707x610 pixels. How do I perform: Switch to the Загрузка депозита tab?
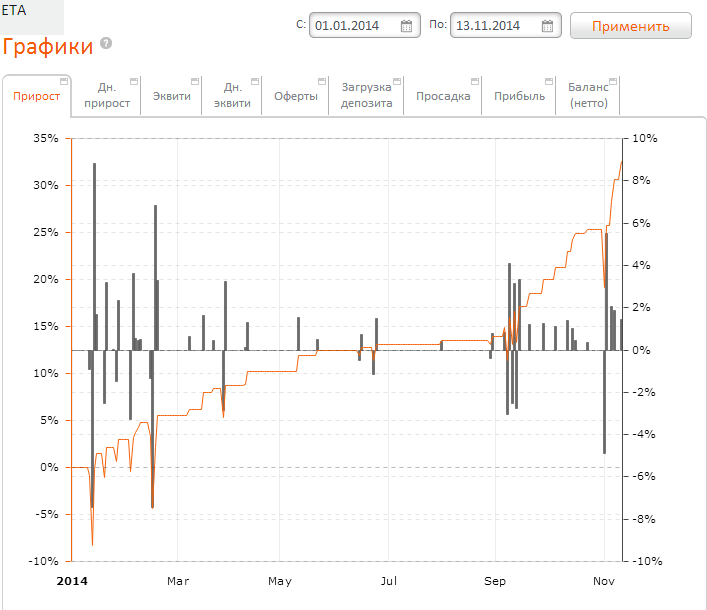click(x=366, y=96)
